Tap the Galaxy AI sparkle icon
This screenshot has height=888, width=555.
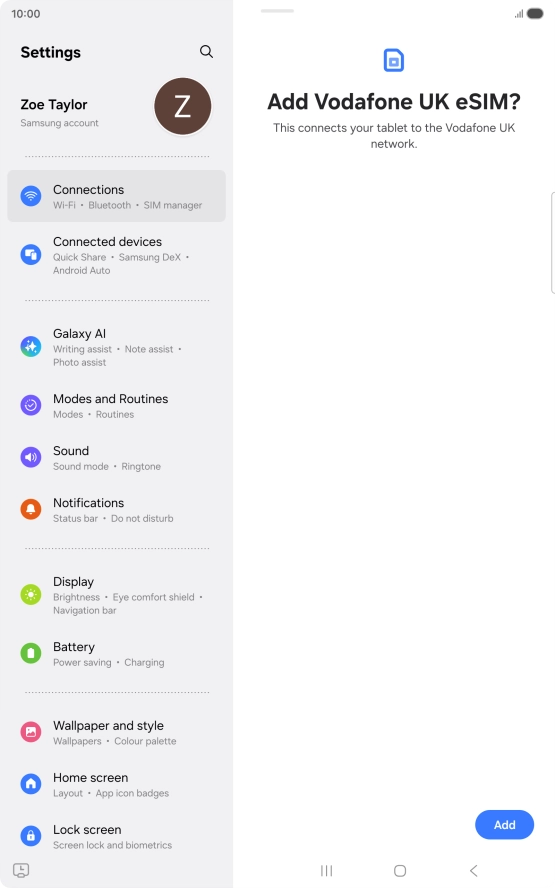[31, 346]
